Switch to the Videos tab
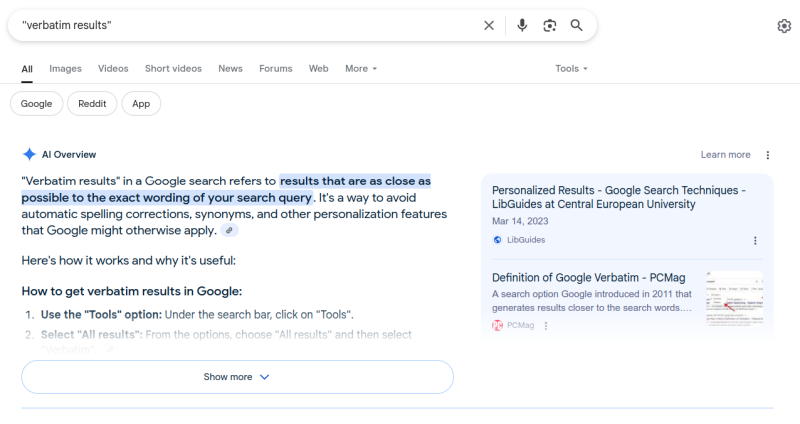The image size is (800, 424). (113, 68)
